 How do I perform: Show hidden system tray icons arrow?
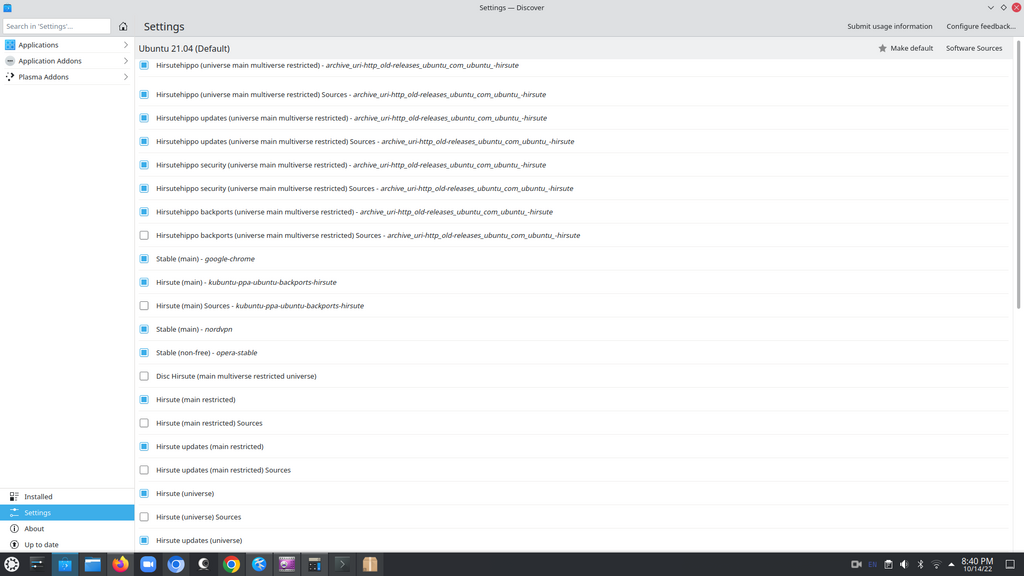click(951, 564)
